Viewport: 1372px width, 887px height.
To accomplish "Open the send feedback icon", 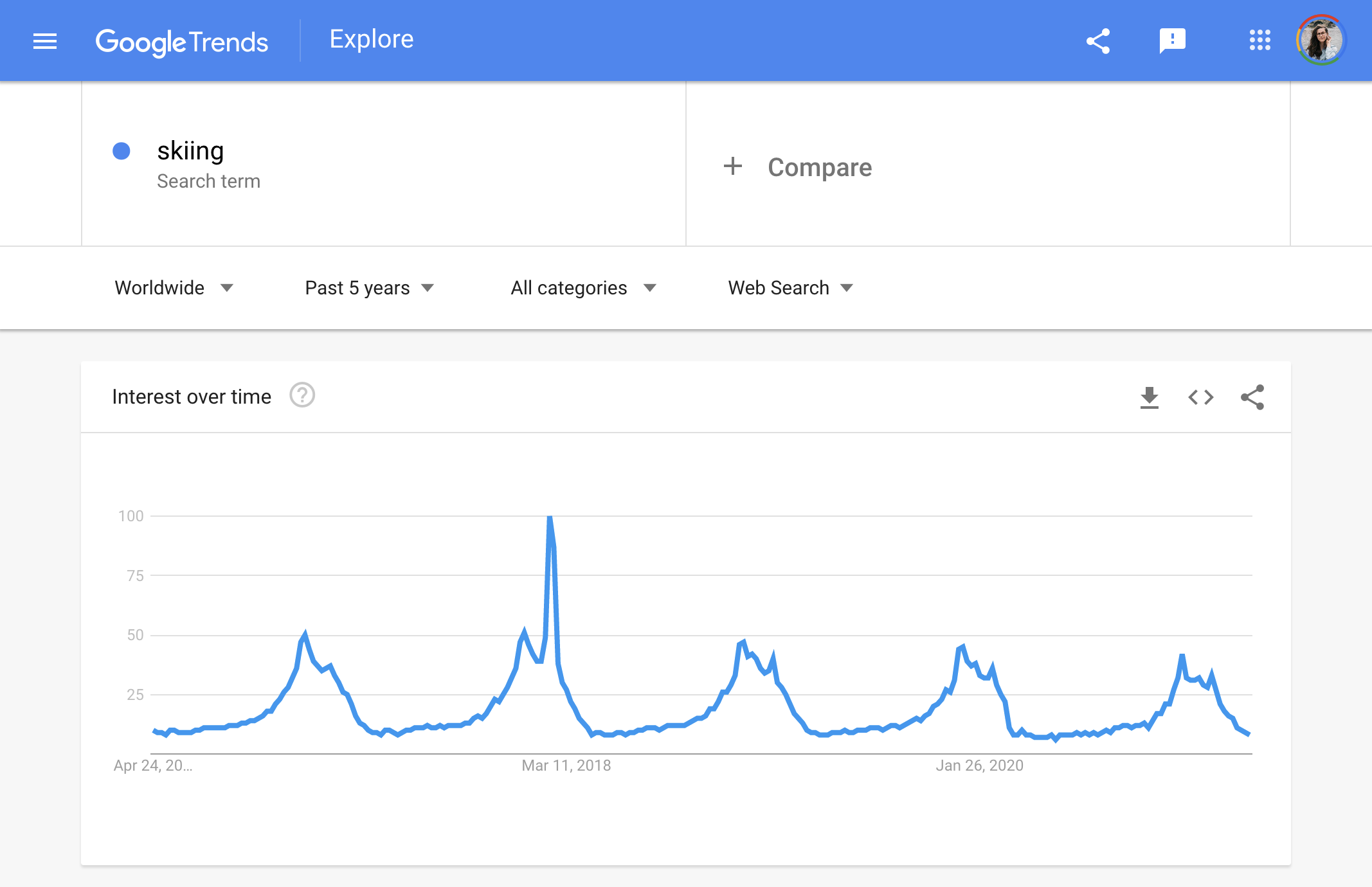I will (x=1172, y=41).
